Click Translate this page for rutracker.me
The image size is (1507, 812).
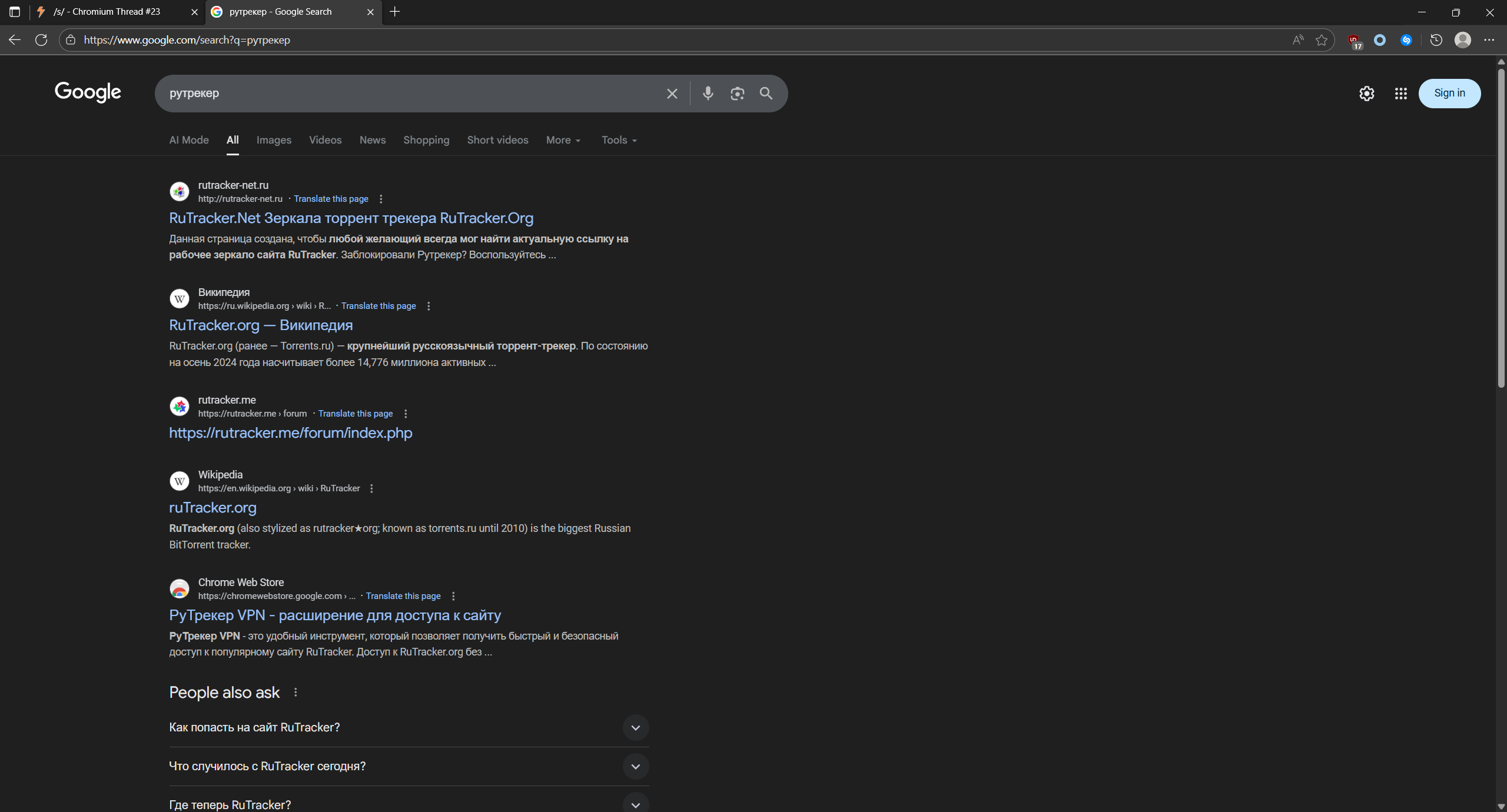coord(355,414)
